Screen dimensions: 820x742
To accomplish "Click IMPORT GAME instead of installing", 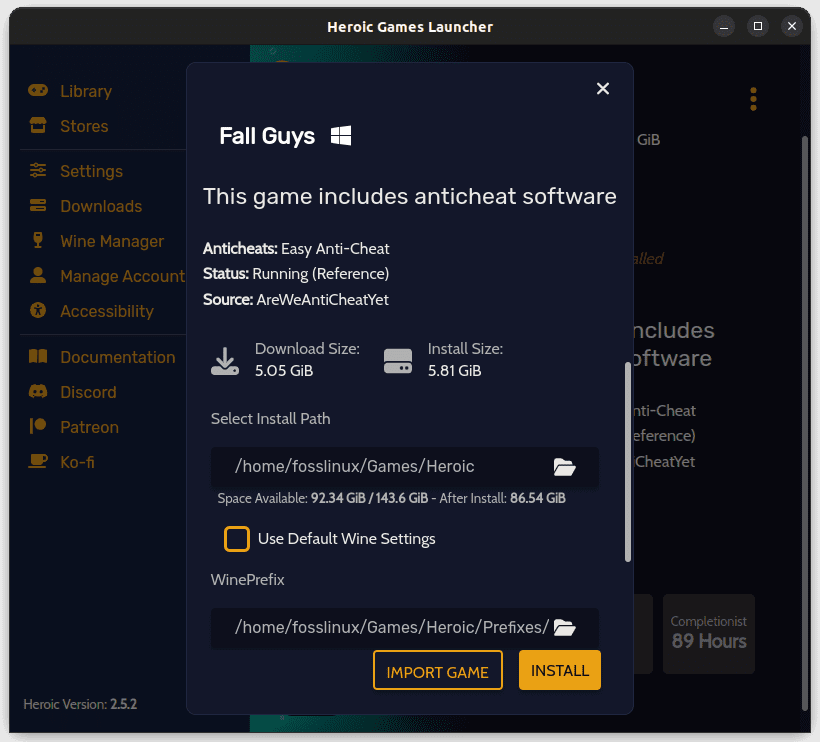I will 437,670.
